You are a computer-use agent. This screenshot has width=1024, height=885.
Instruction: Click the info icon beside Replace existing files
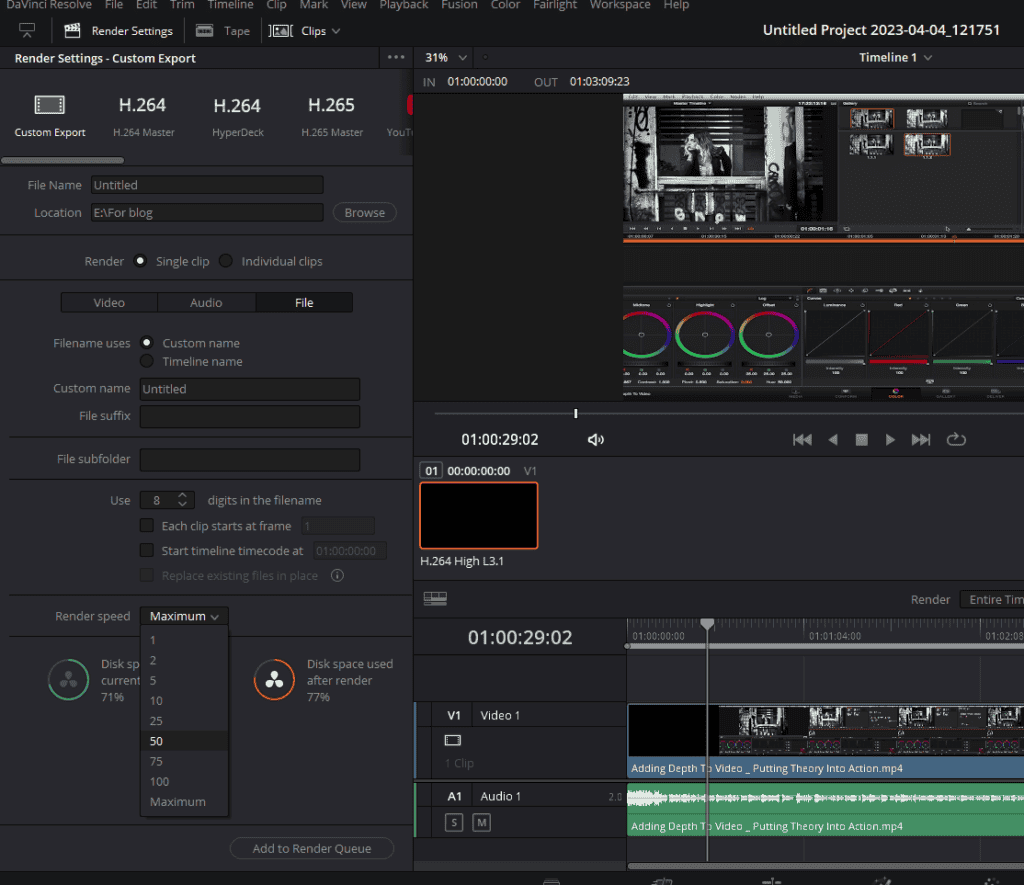[337, 575]
